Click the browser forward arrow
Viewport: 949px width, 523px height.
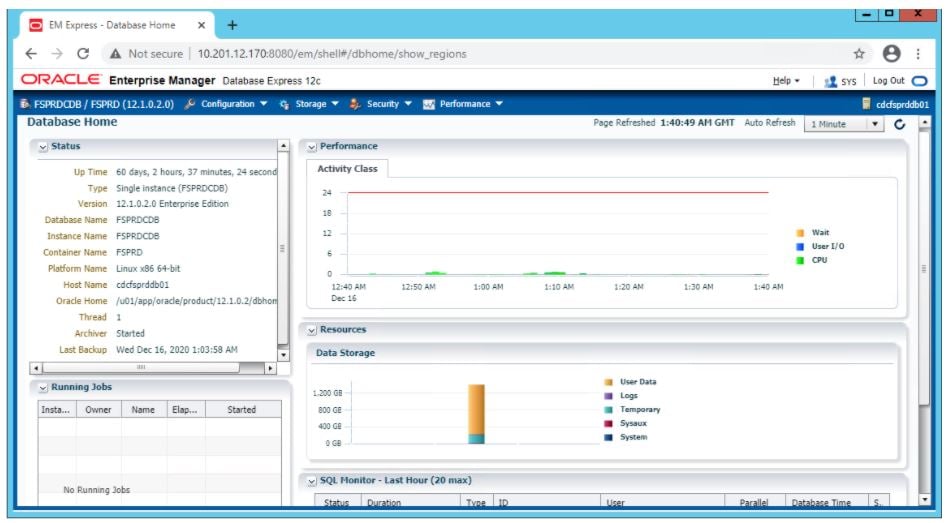pyautogui.click(x=57, y=54)
